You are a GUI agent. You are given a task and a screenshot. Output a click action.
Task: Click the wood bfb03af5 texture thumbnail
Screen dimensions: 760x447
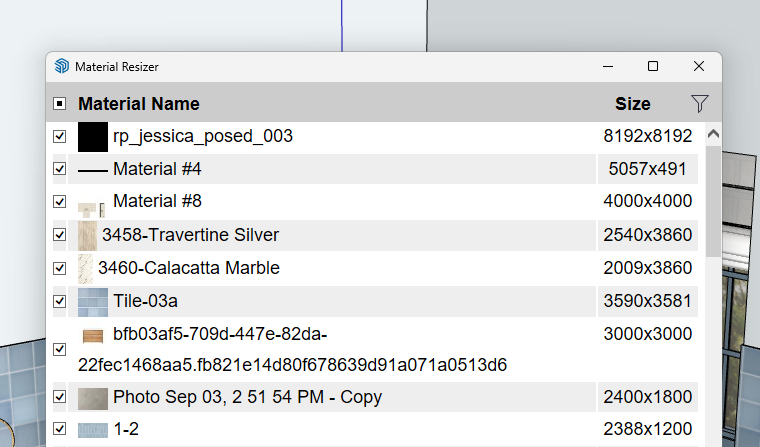click(x=93, y=336)
